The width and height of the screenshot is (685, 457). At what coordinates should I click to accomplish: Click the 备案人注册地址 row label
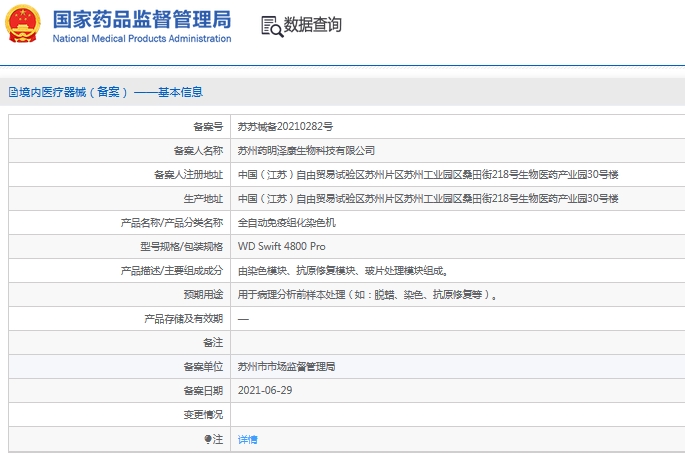(x=188, y=175)
